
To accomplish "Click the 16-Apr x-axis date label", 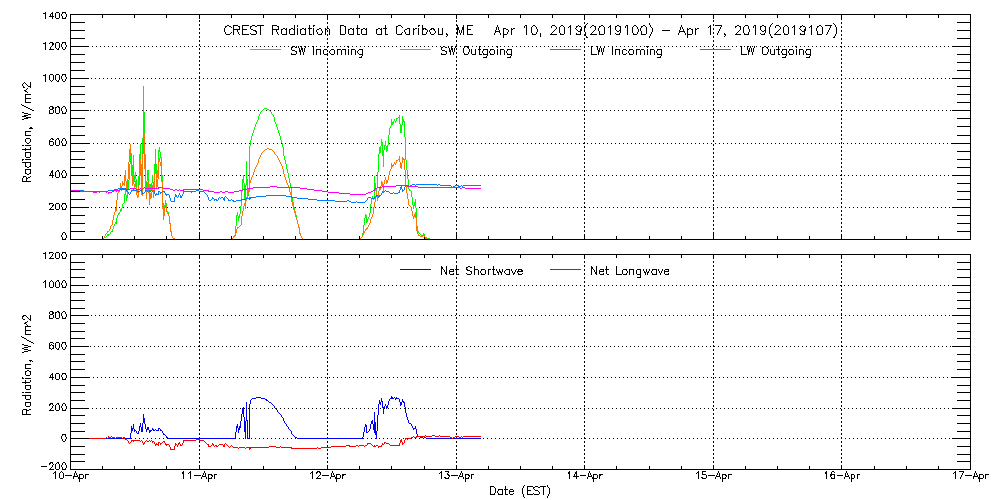I will 841,477.
